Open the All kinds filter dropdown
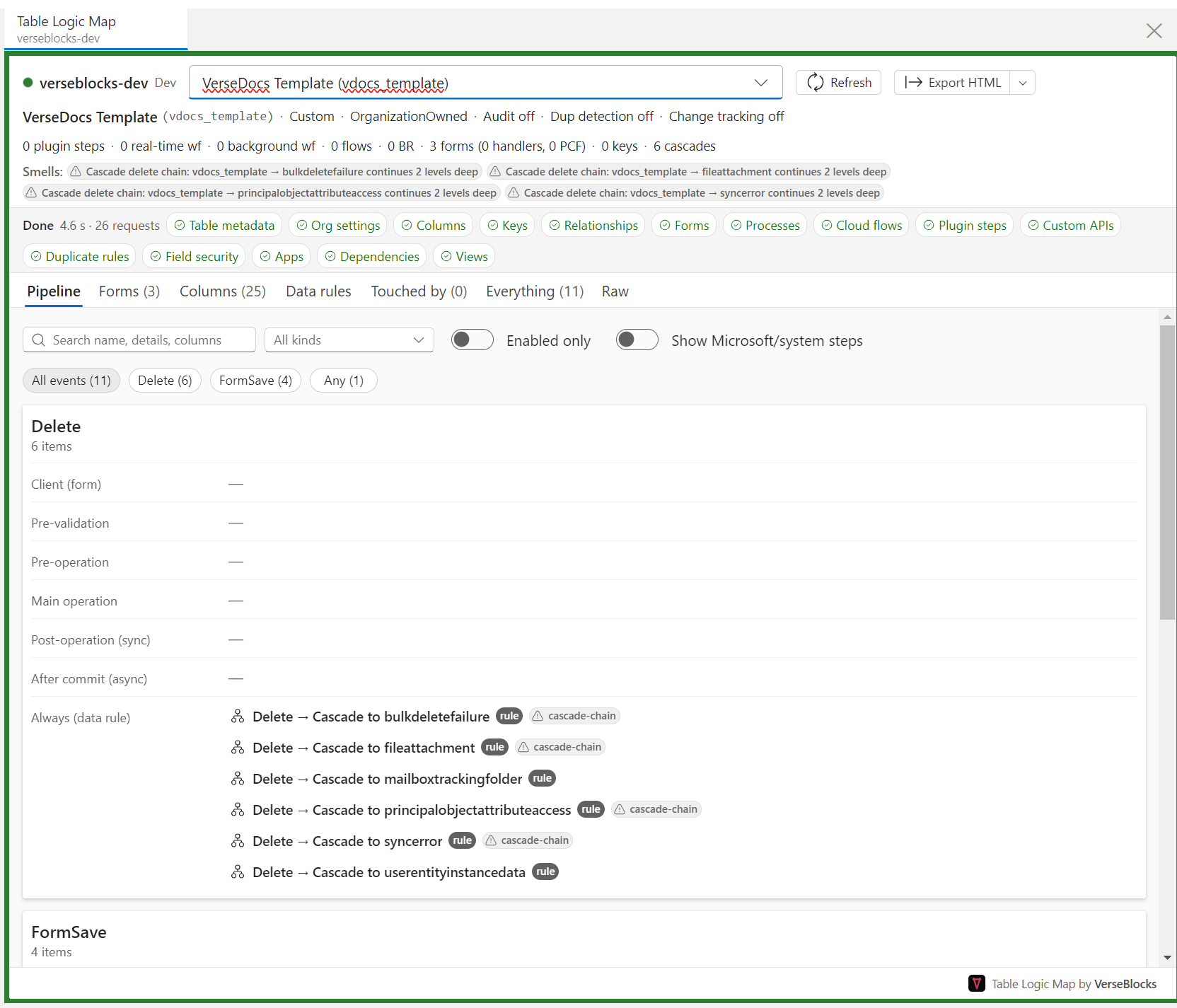Image resolution: width=1177 pixels, height=1008 pixels. (x=349, y=340)
